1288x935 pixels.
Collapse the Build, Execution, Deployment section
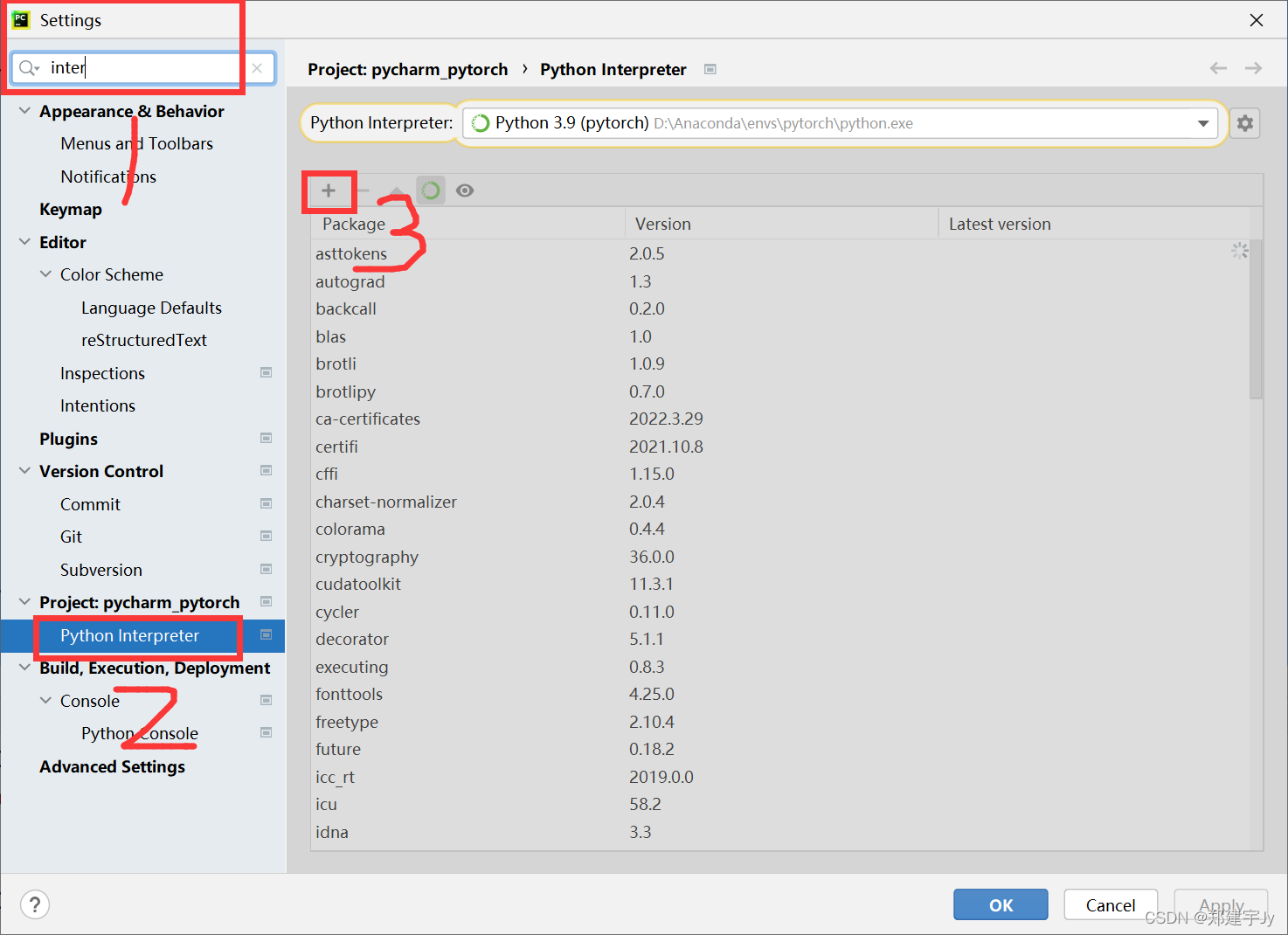[24, 668]
